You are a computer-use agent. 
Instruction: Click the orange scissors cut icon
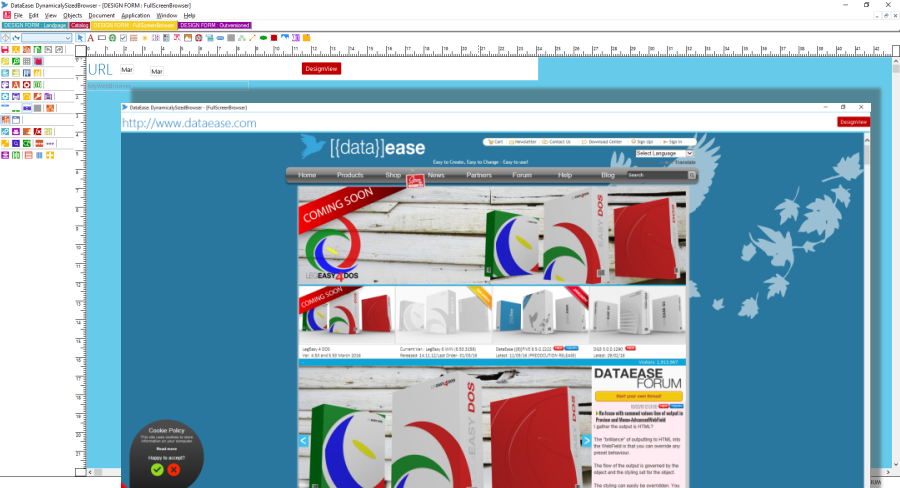(x=15, y=49)
